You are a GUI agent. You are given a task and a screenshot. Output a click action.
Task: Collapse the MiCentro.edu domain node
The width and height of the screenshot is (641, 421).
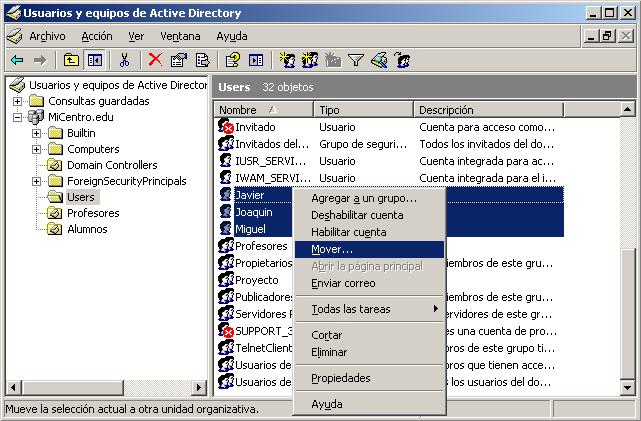[x=18, y=117]
